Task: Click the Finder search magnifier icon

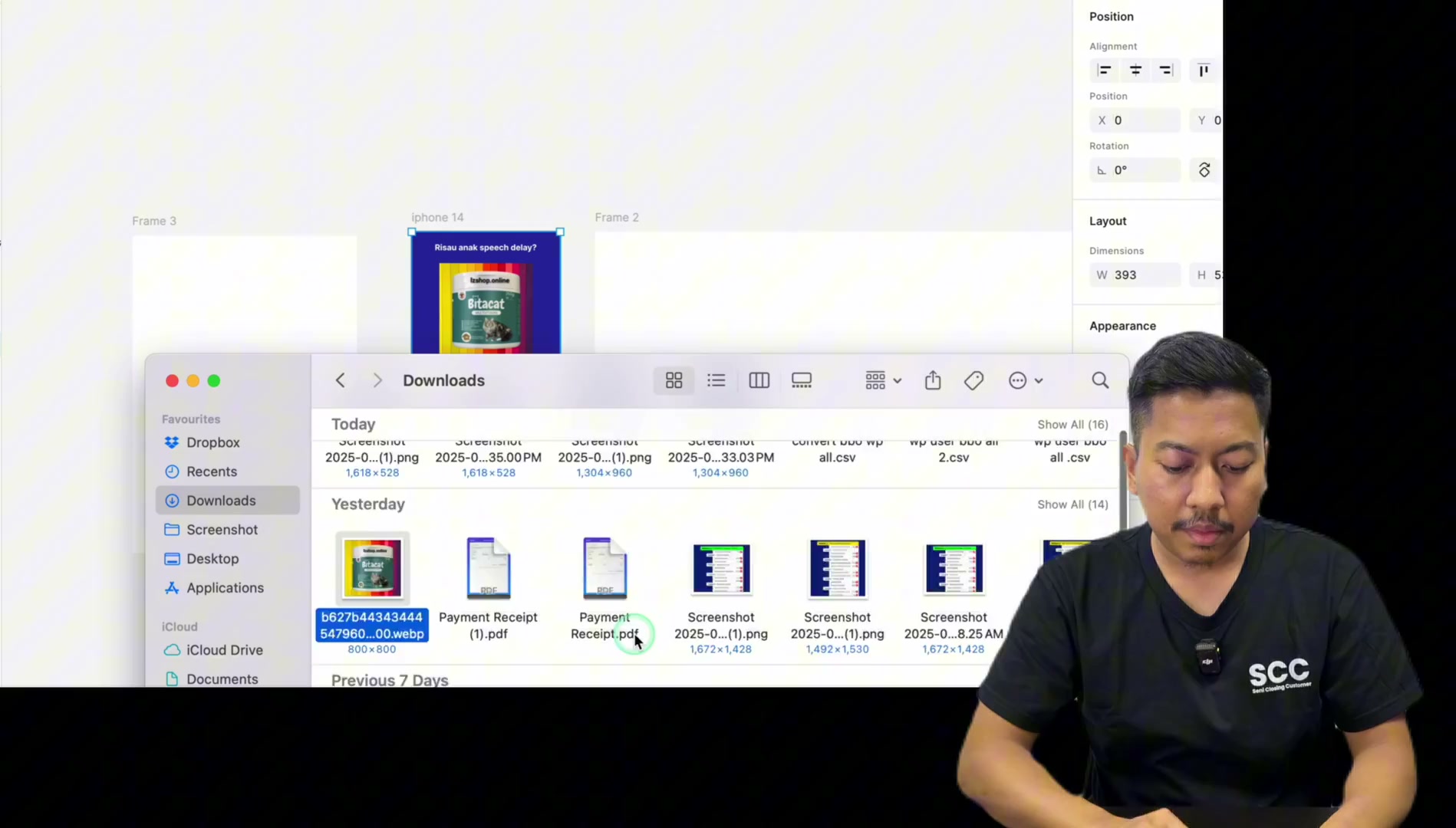Action: tap(1100, 380)
